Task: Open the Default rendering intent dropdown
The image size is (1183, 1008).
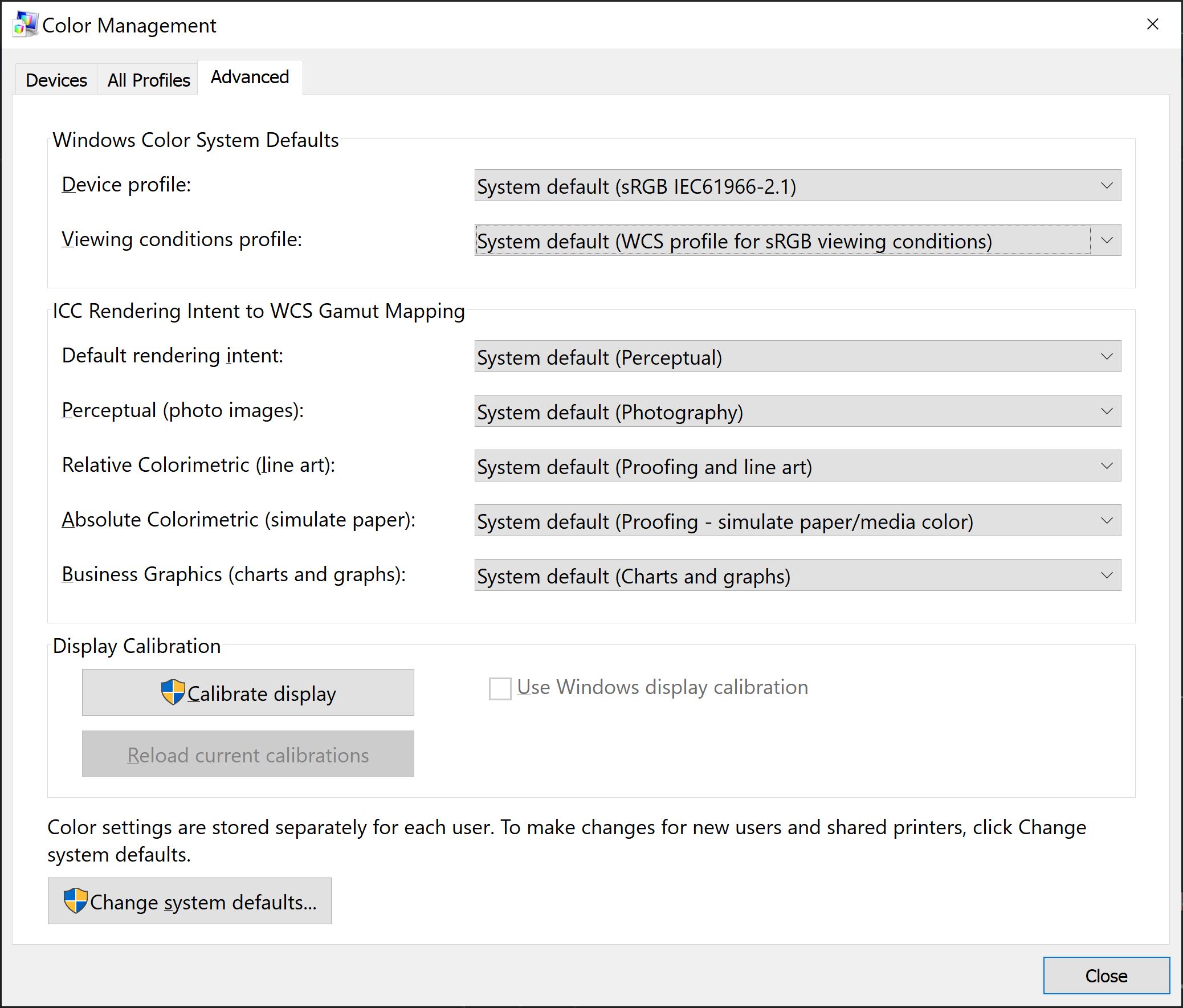Action: coord(797,357)
